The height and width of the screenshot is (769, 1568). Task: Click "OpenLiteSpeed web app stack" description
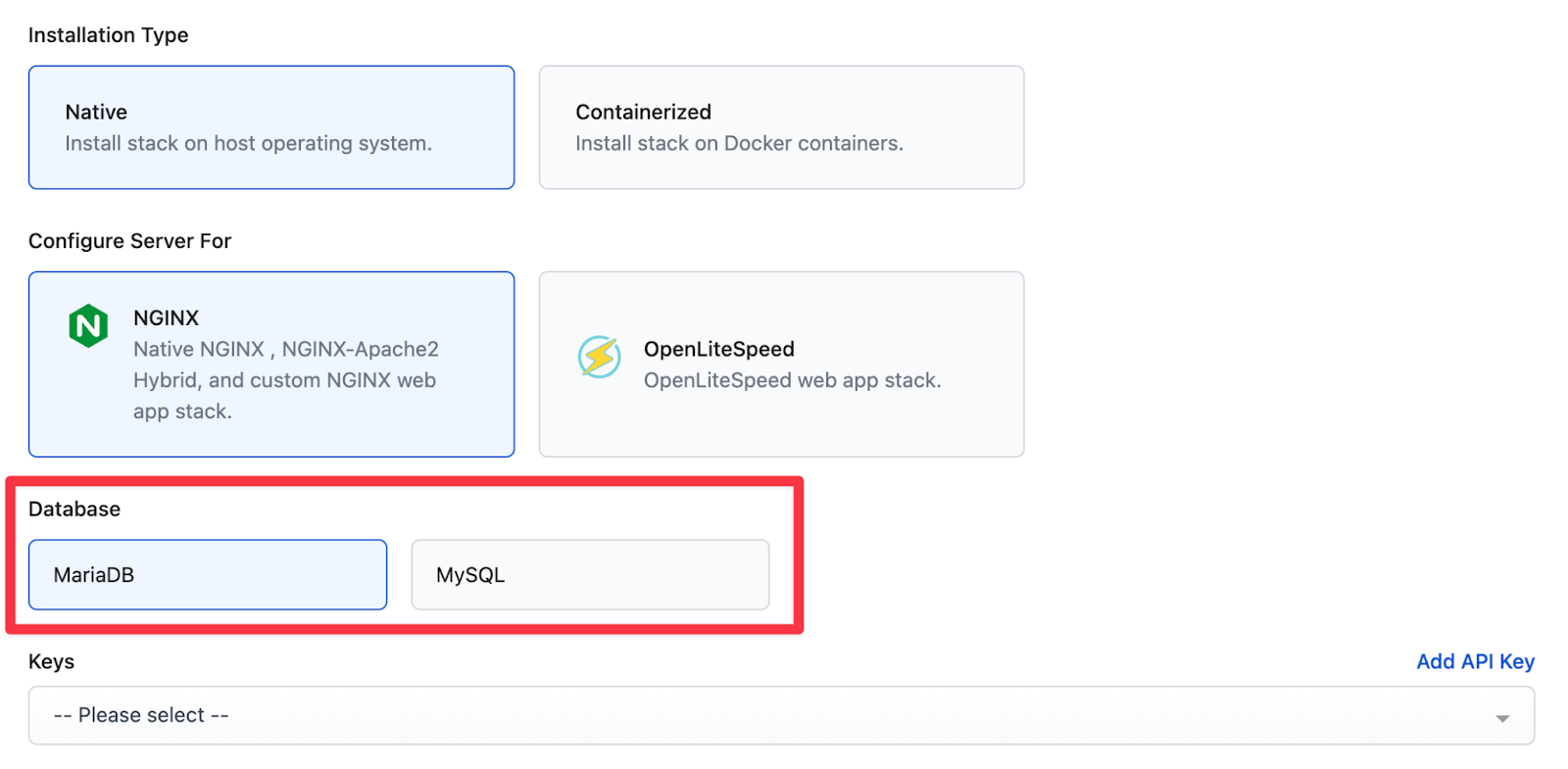click(792, 380)
